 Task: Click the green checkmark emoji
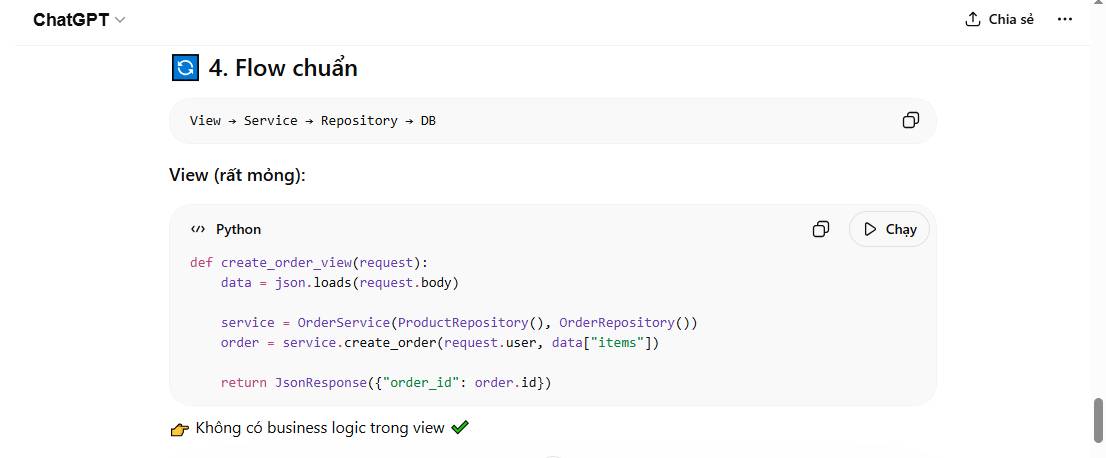click(460, 428)
